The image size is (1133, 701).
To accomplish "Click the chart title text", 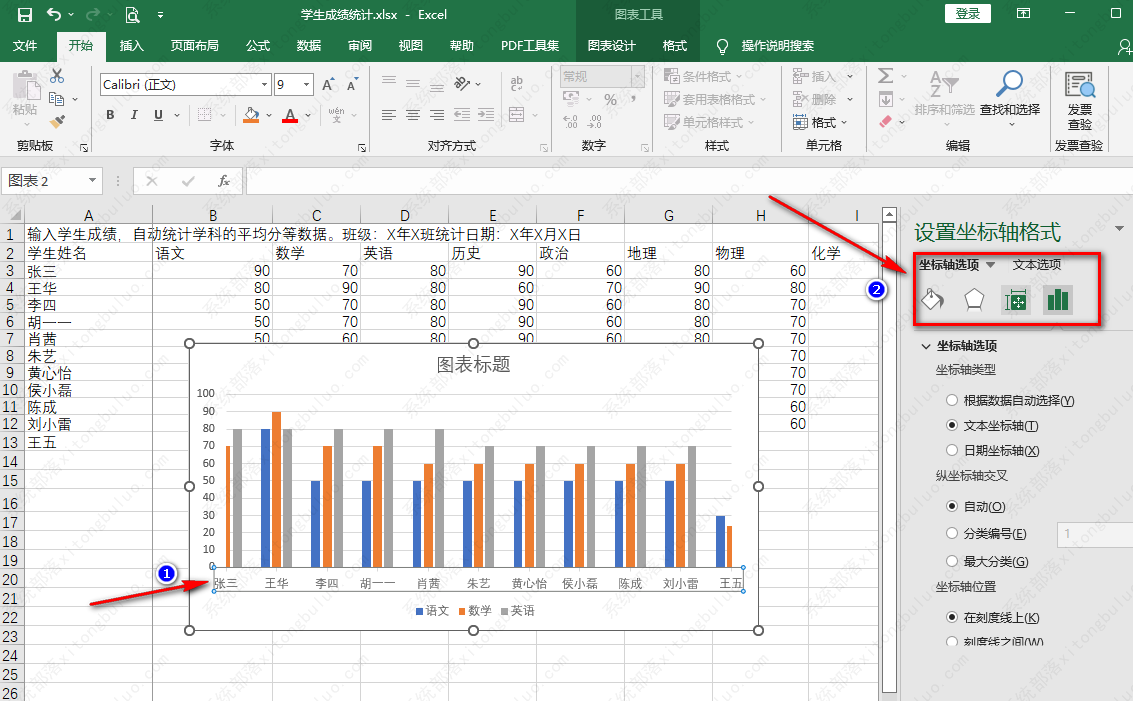I will tap(473, 364).
